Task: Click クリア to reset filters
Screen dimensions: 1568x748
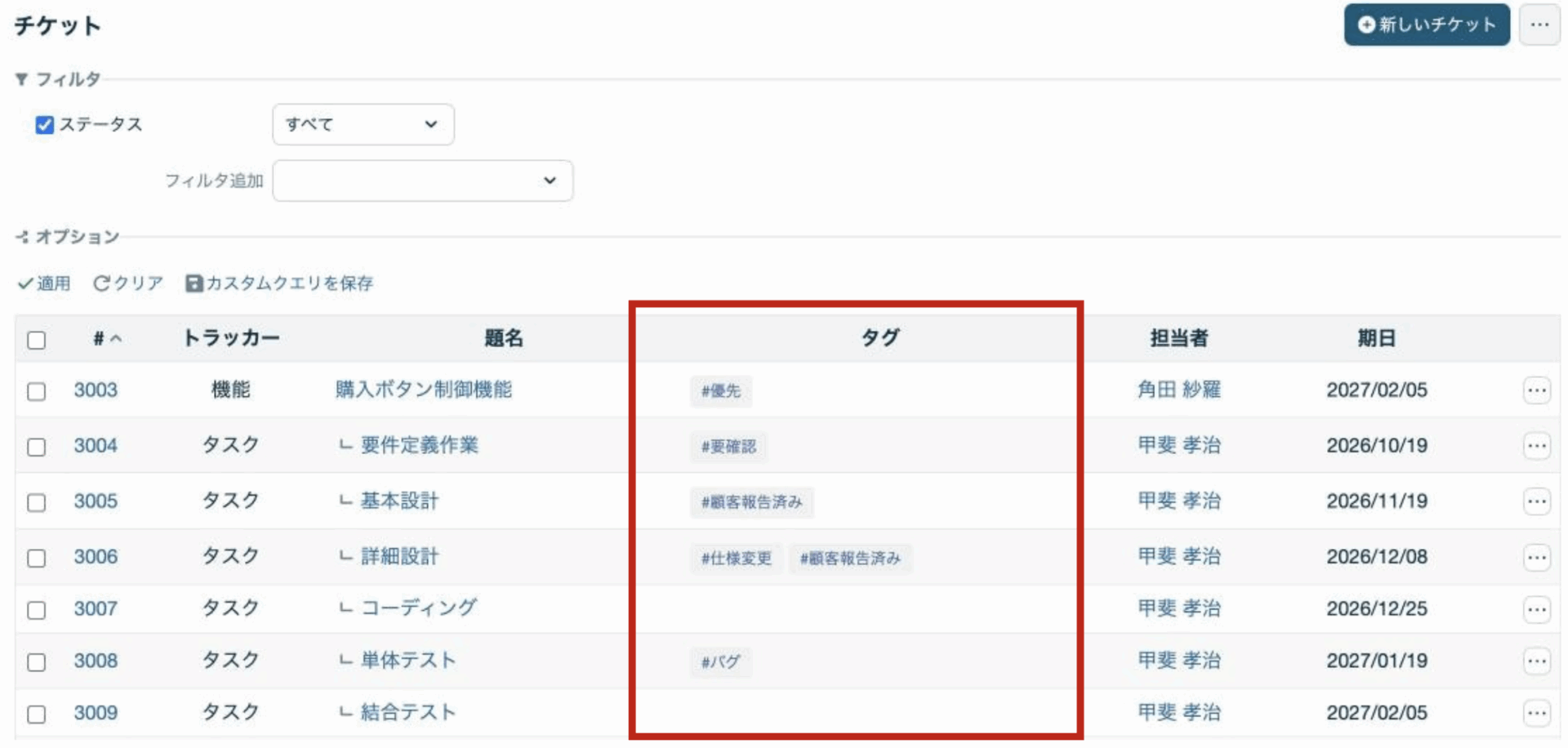Action: click(128, 283)
